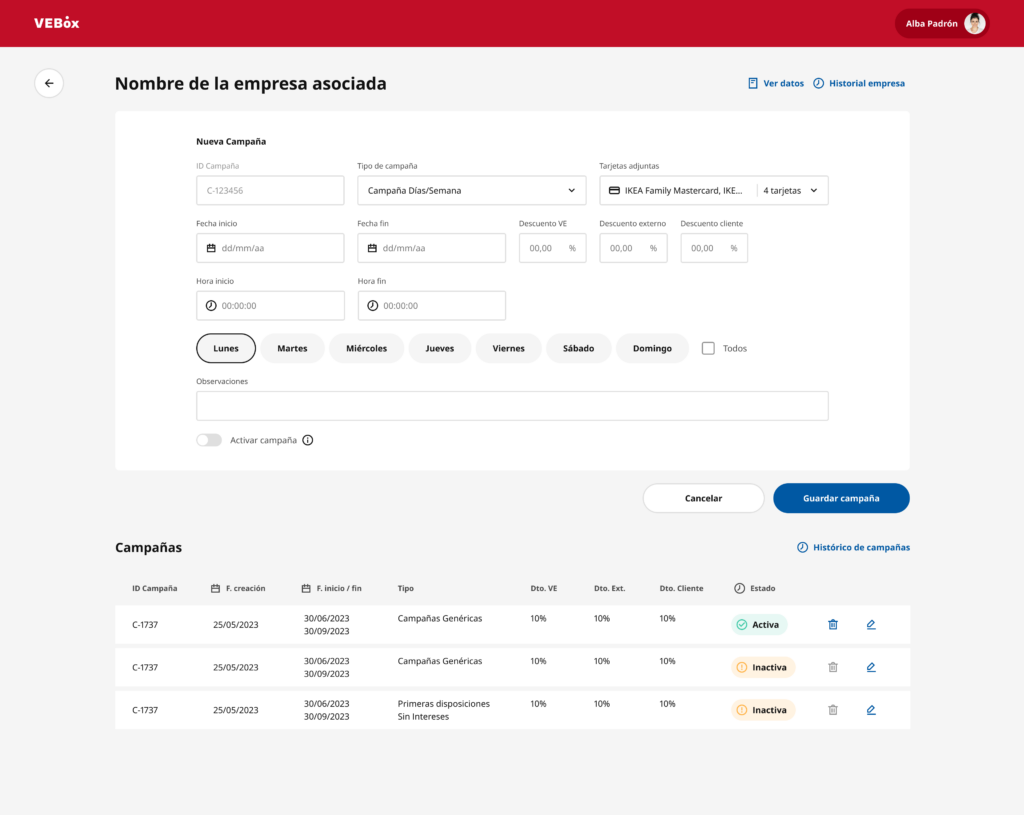Click the edit pencil on the active campaign

tap(871, 625)
